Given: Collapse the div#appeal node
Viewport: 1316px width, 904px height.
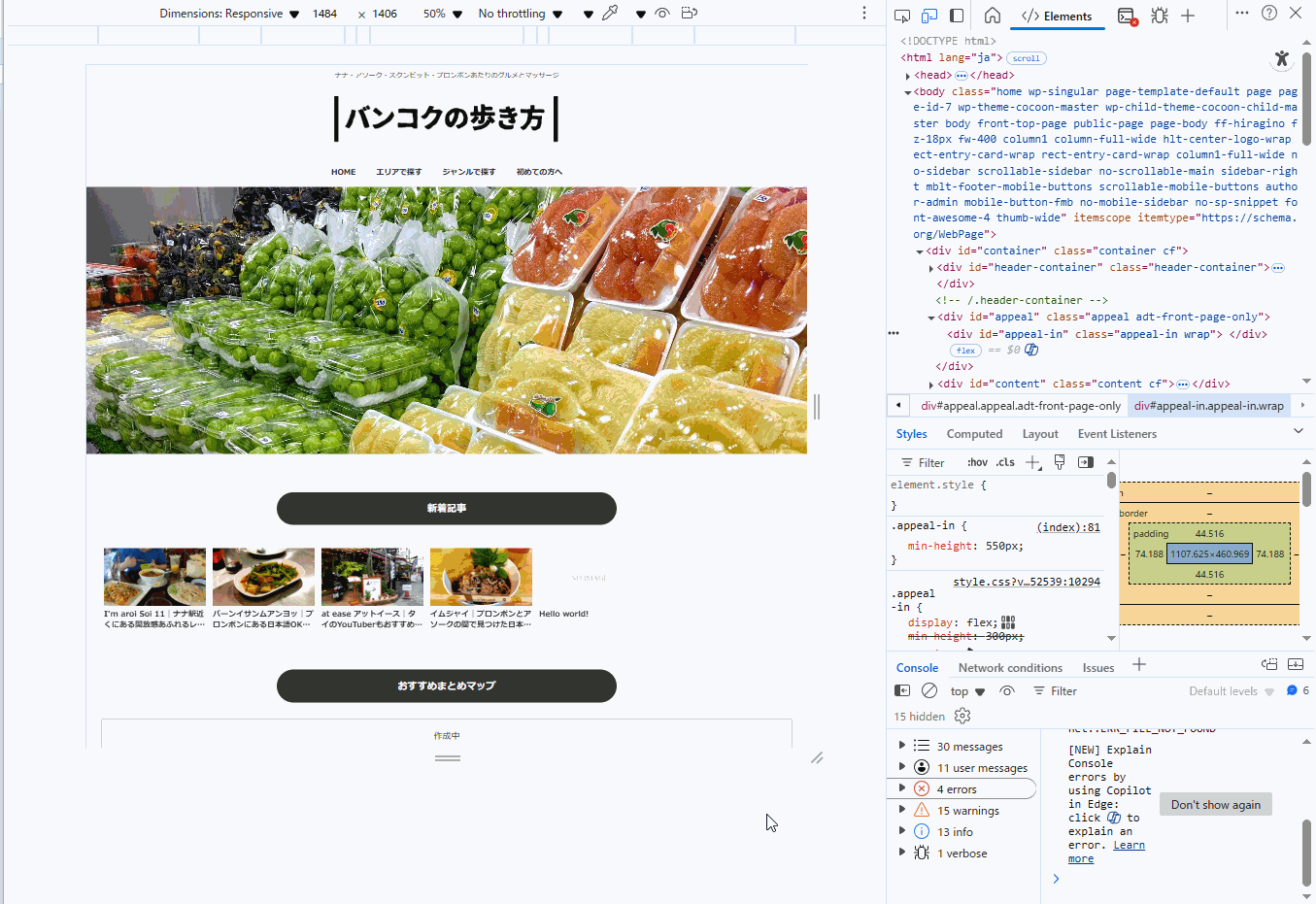Looking at the screenshot, I should click(931, 318).
